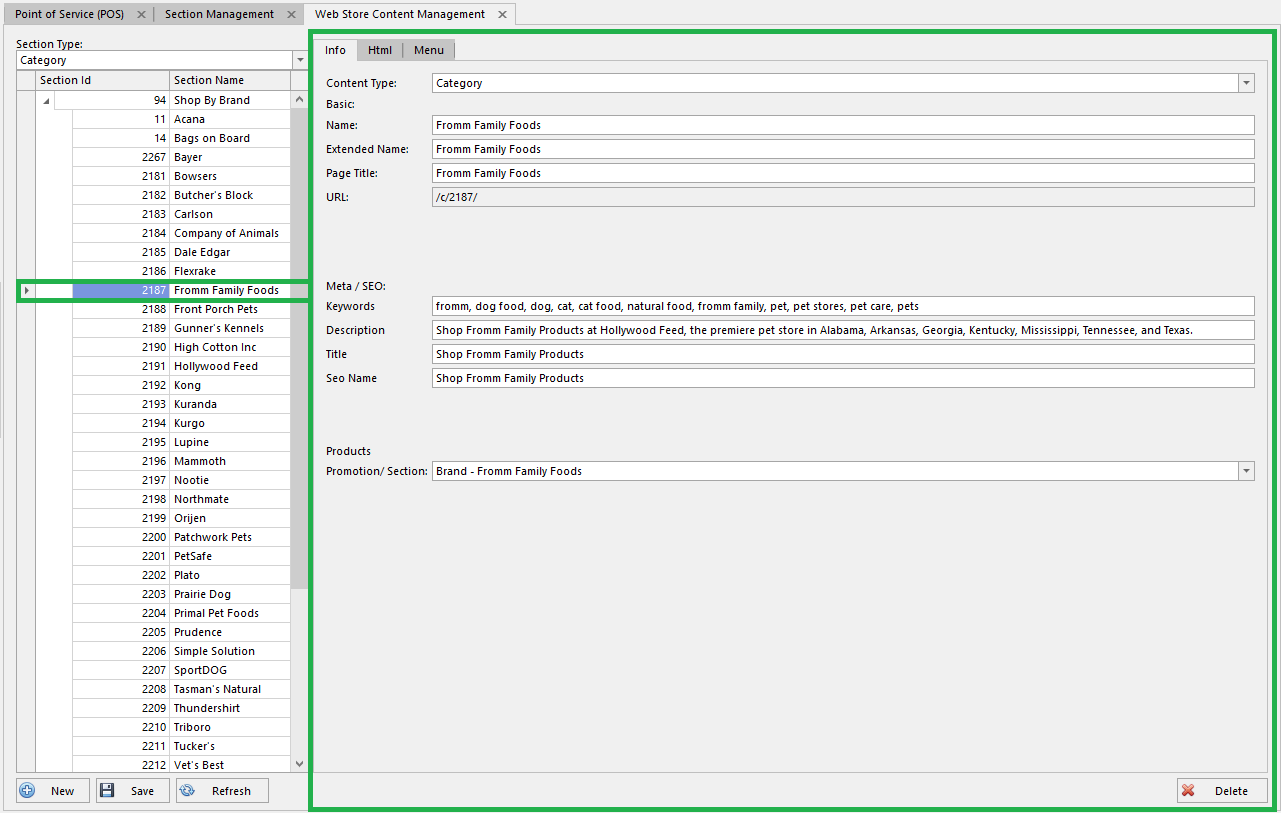Click the New button's plus icon

27,790
